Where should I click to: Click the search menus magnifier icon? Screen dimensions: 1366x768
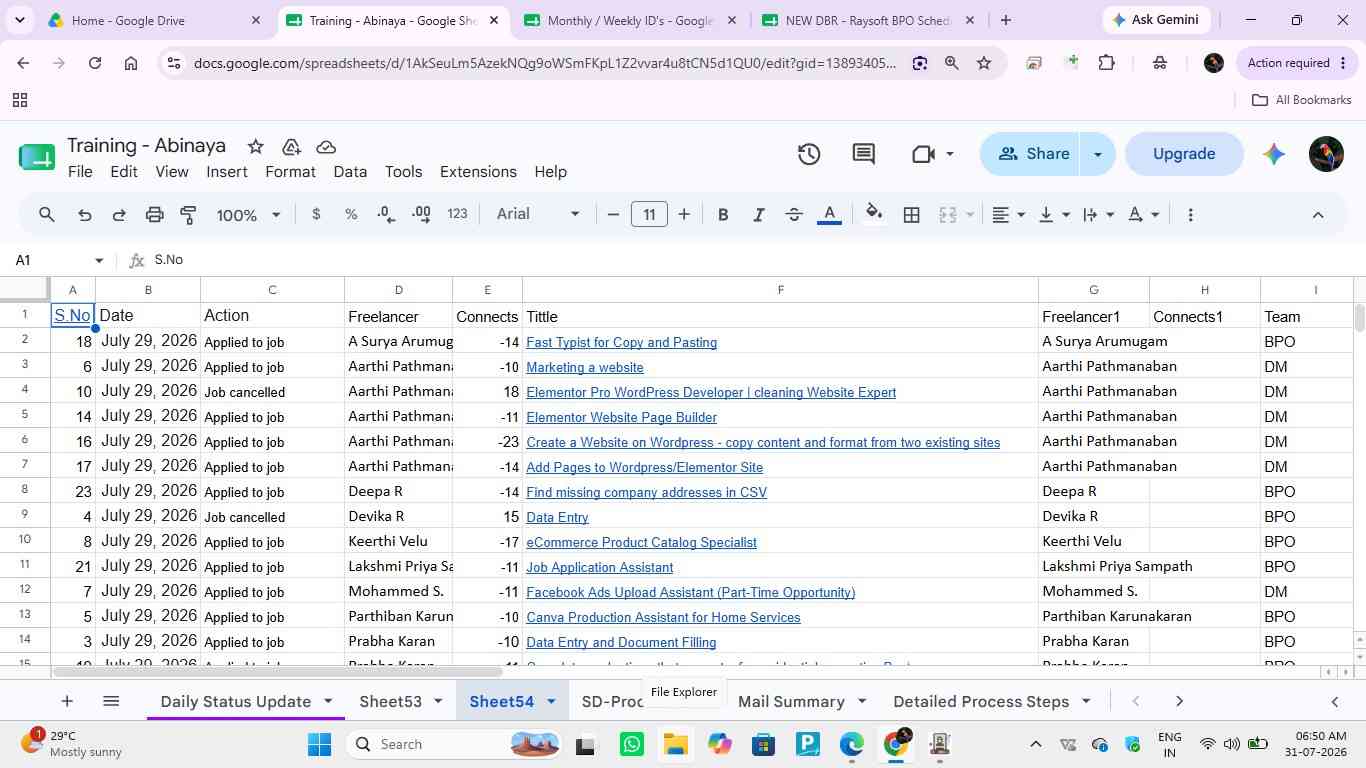(47, 214)
